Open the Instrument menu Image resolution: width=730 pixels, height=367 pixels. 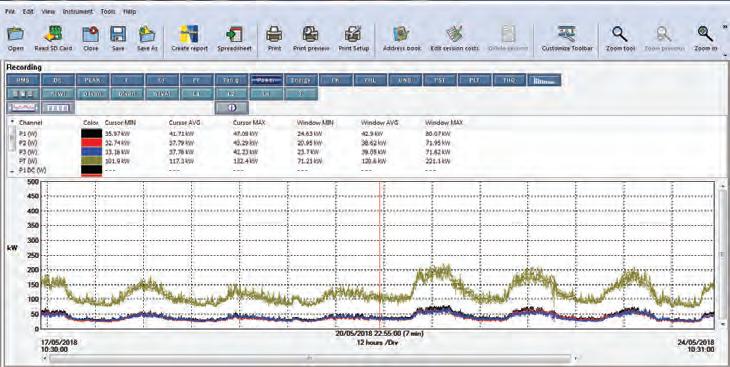tap(77, 11)
